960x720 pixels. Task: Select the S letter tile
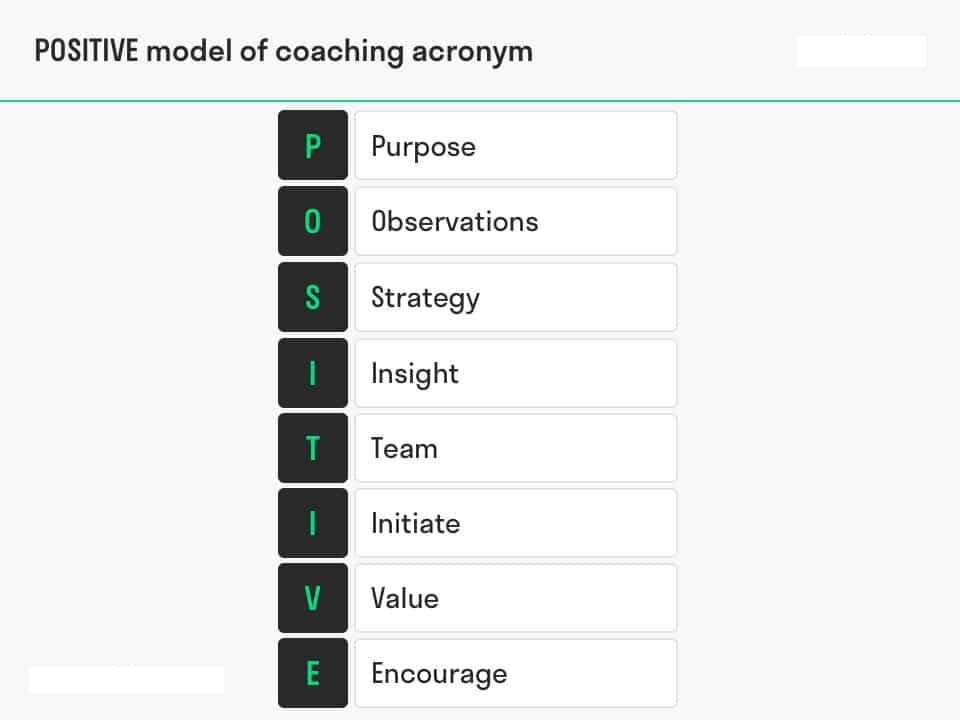tap(313, 297)
